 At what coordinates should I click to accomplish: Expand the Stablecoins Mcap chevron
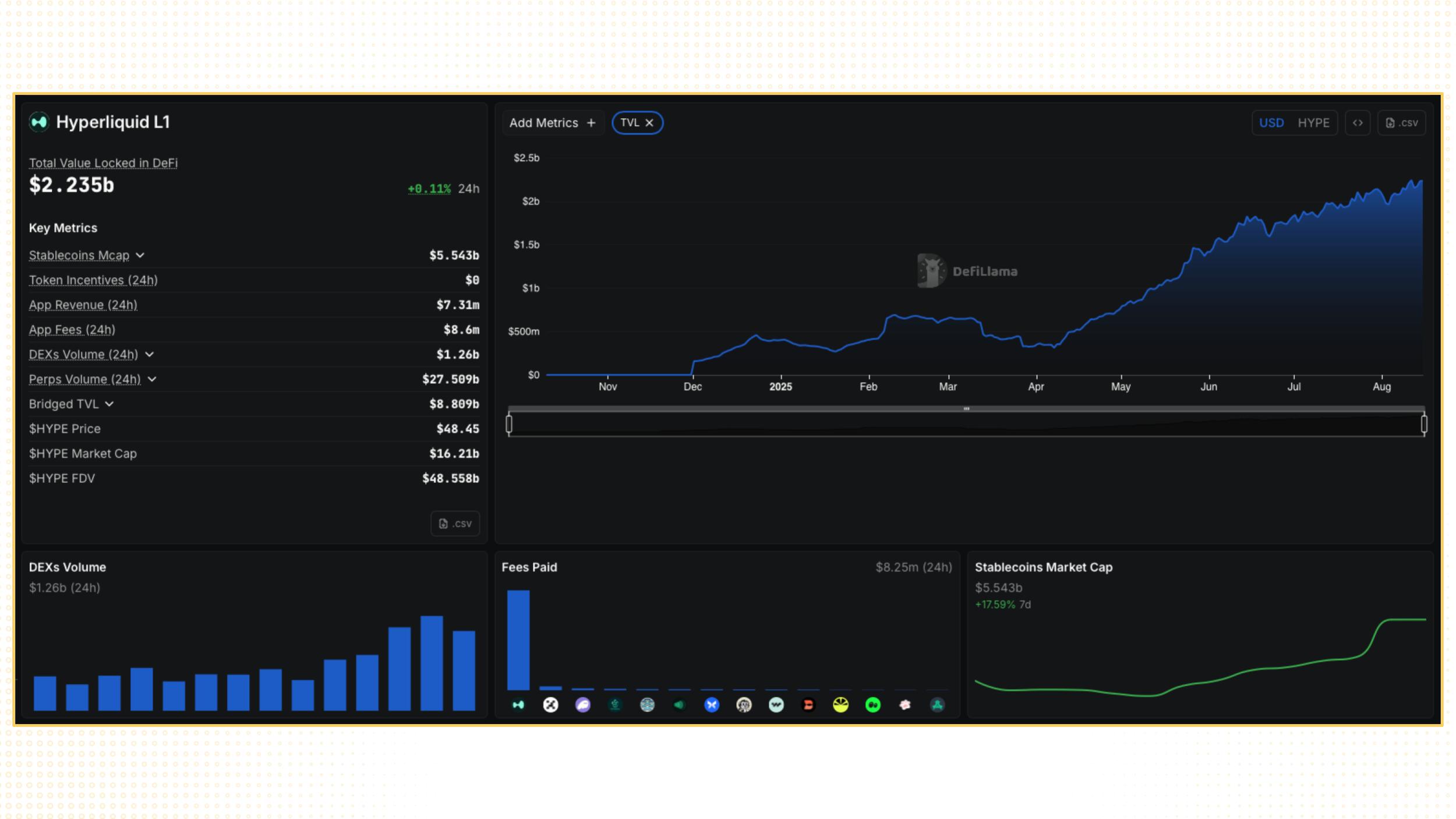click(140, 255)
